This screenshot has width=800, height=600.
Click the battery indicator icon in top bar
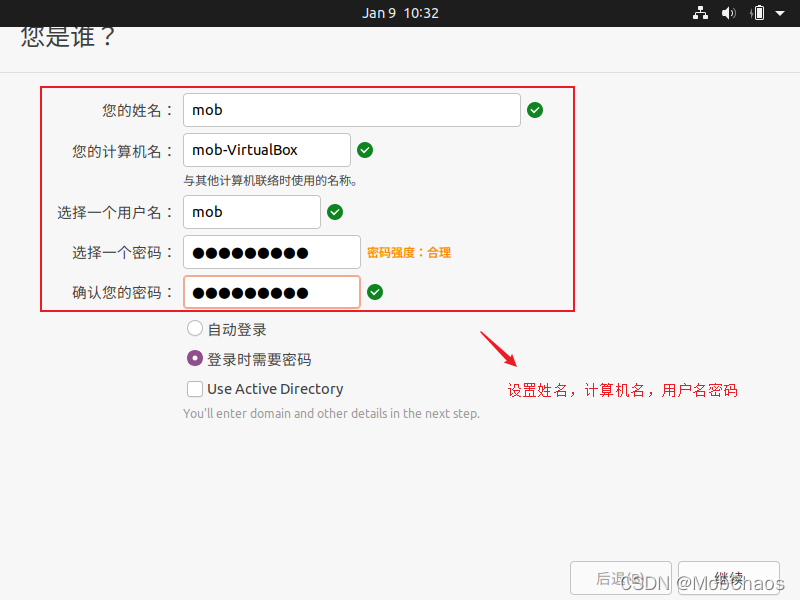point(759,13)
